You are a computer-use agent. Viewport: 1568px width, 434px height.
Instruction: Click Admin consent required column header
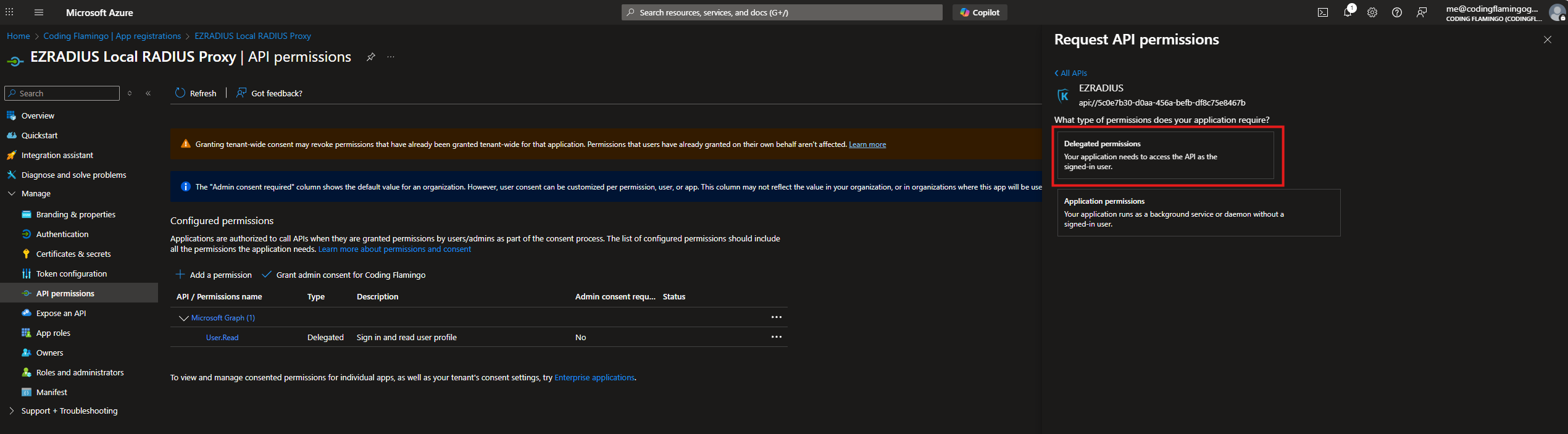[615, 297]
